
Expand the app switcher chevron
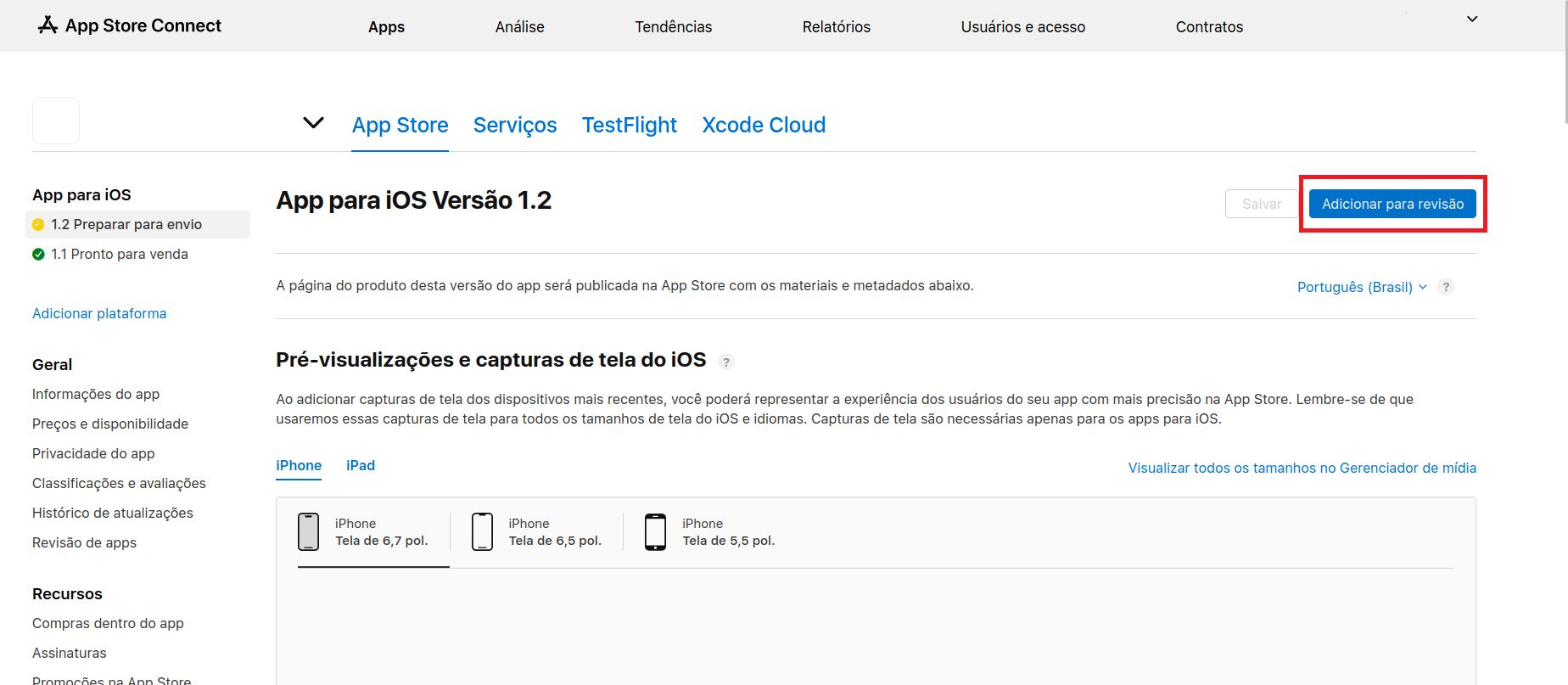click(x=313, y=123)
